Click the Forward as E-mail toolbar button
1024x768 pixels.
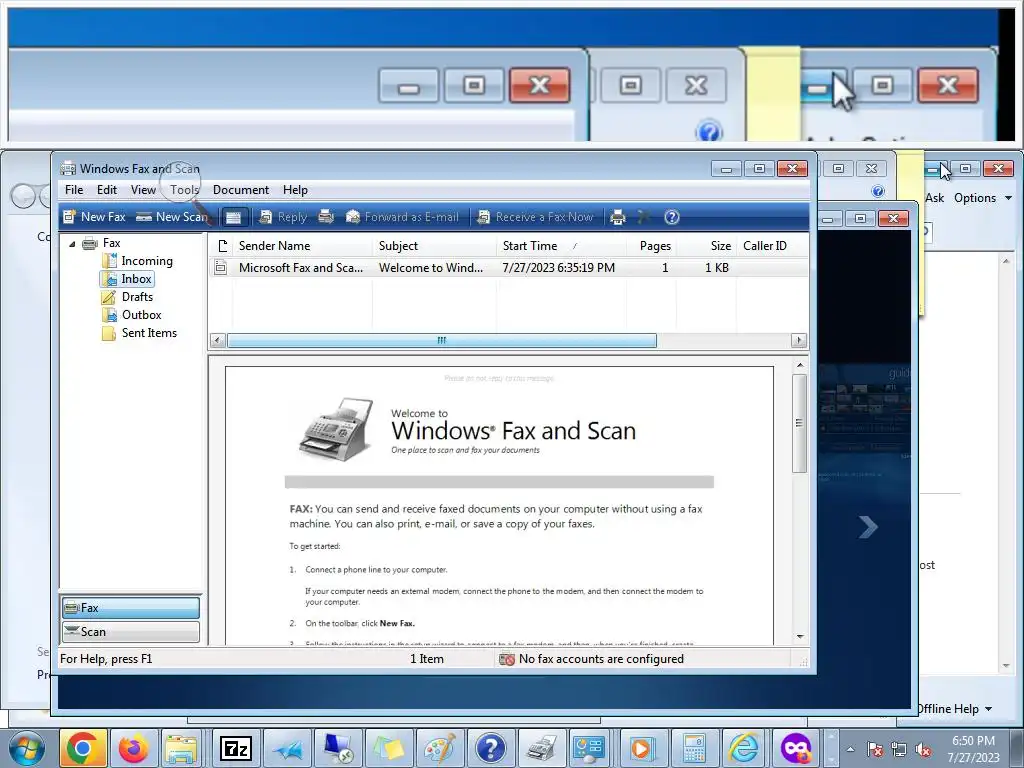[402, 217]
